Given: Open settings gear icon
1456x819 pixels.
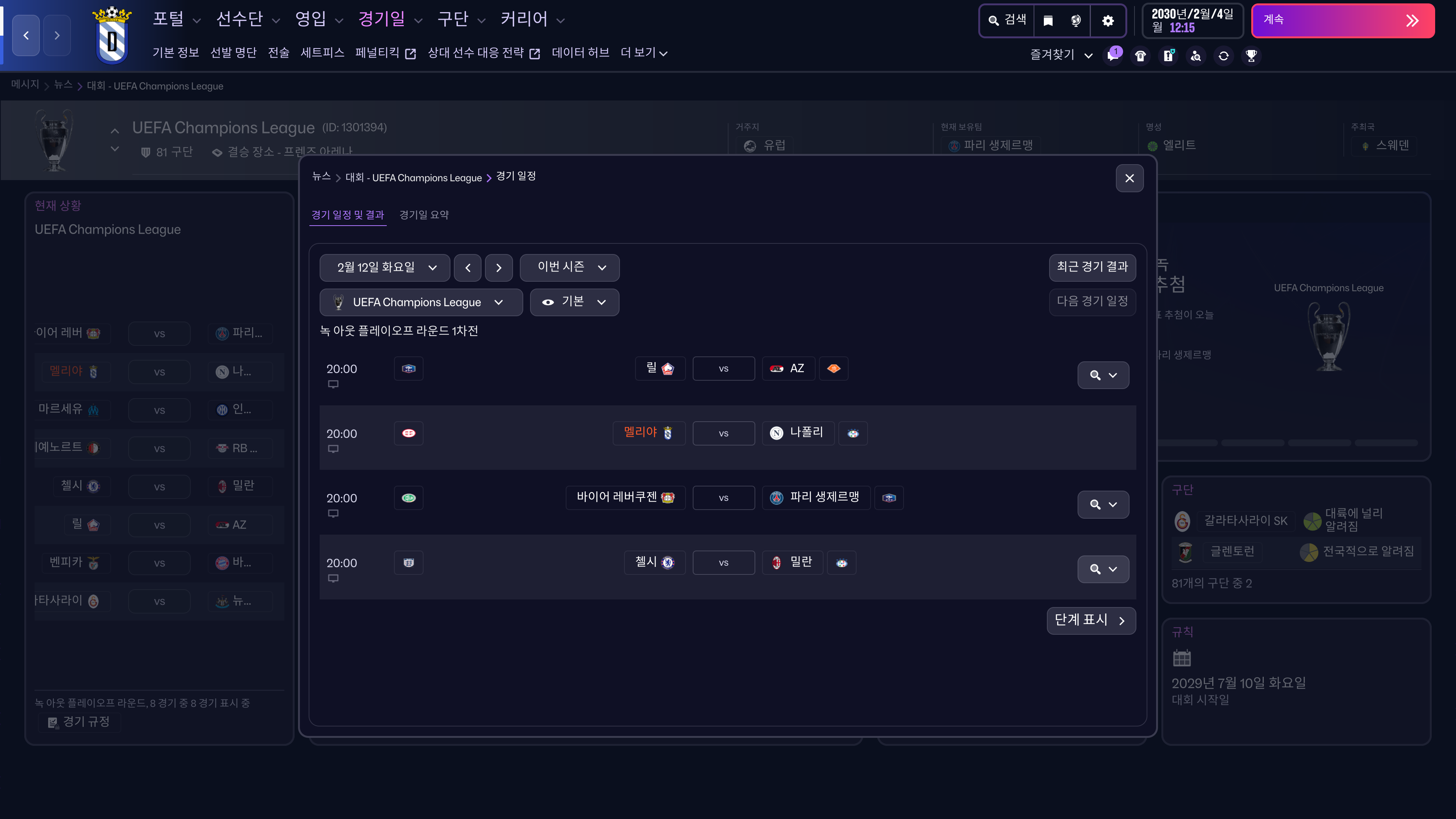Looking at the screenshot, I should click(1108, 21).
